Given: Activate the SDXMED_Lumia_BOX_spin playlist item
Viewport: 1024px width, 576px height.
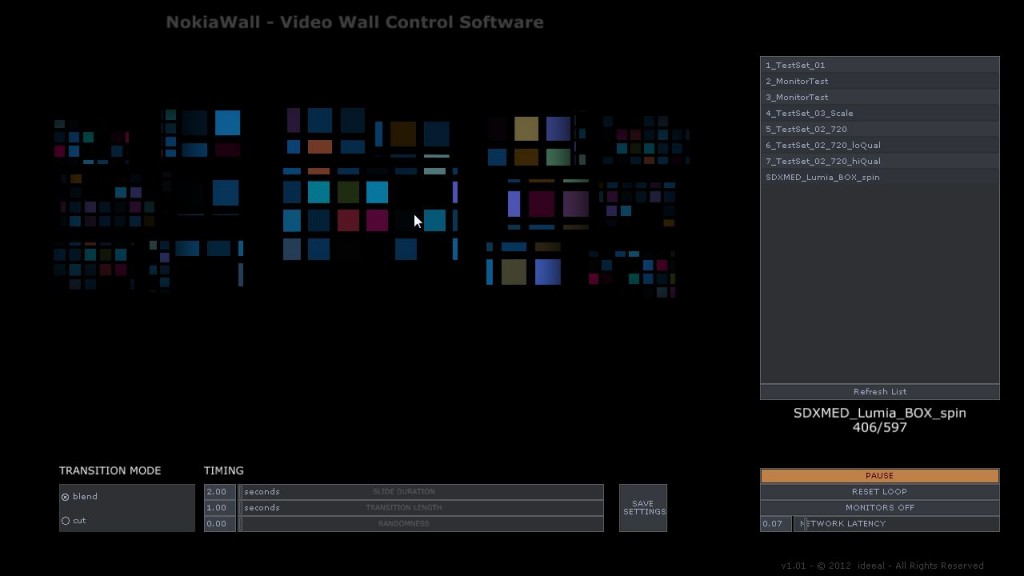Looking at the screenshot, I should (879, 177).
